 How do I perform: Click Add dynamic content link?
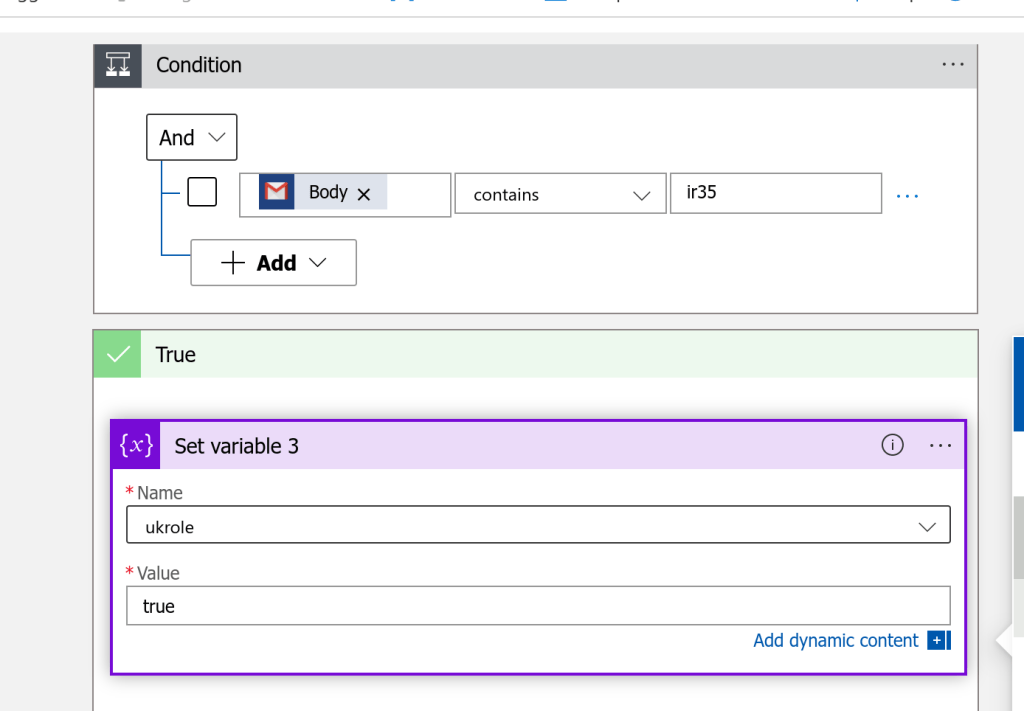(835, 640)
